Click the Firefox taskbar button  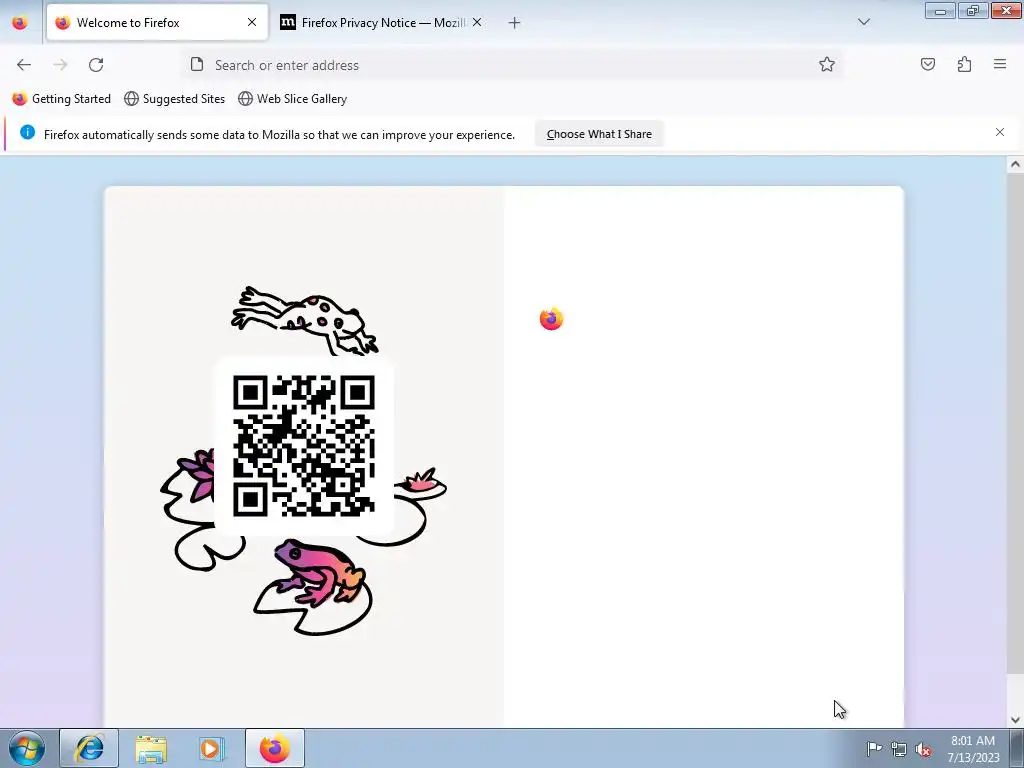pos(274,748)
